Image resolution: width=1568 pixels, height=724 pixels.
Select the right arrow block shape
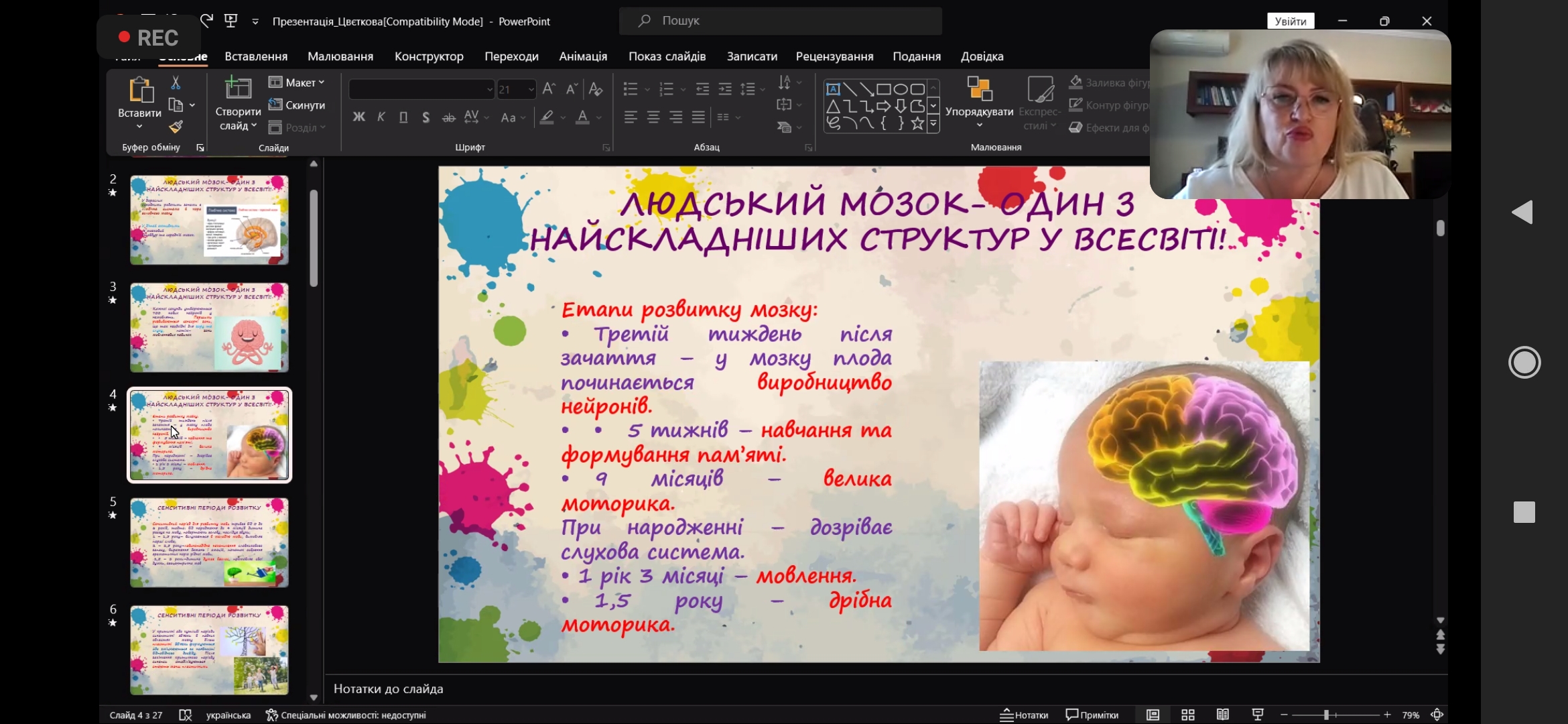884,106
